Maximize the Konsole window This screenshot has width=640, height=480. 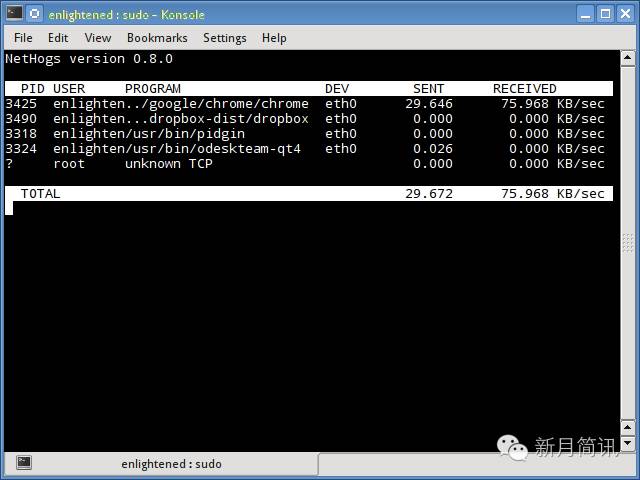click(x=606, y=14)
